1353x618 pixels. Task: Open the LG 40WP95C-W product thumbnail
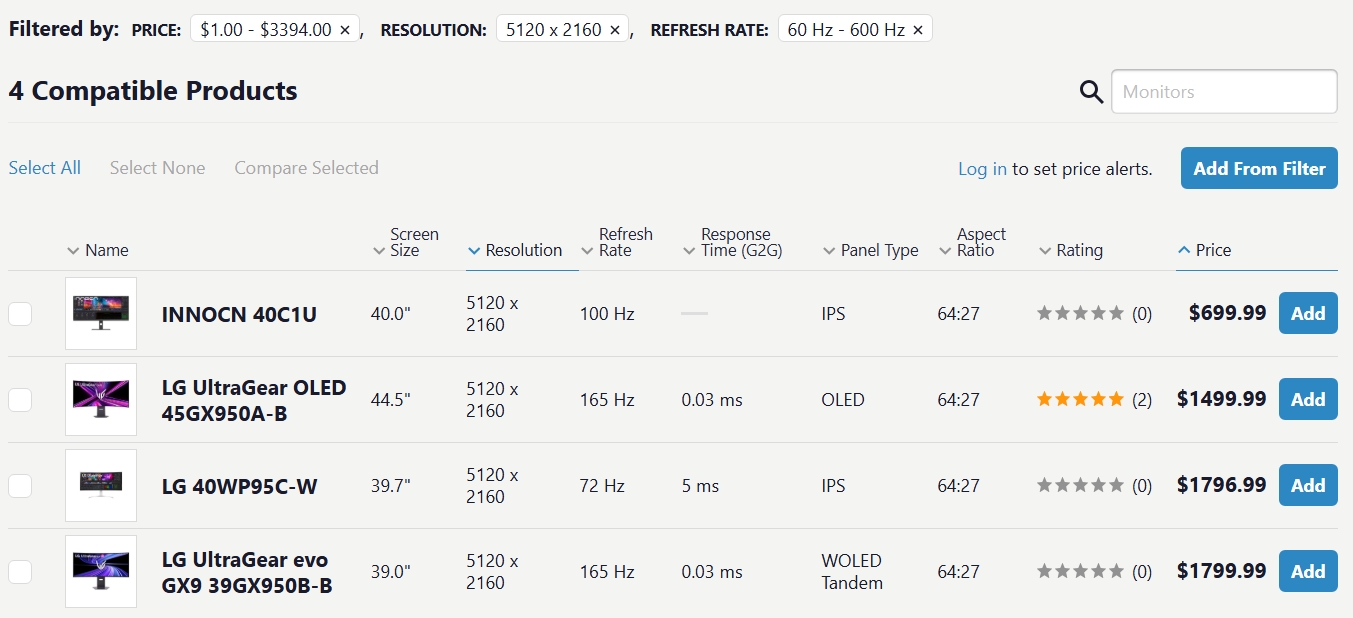101,485
